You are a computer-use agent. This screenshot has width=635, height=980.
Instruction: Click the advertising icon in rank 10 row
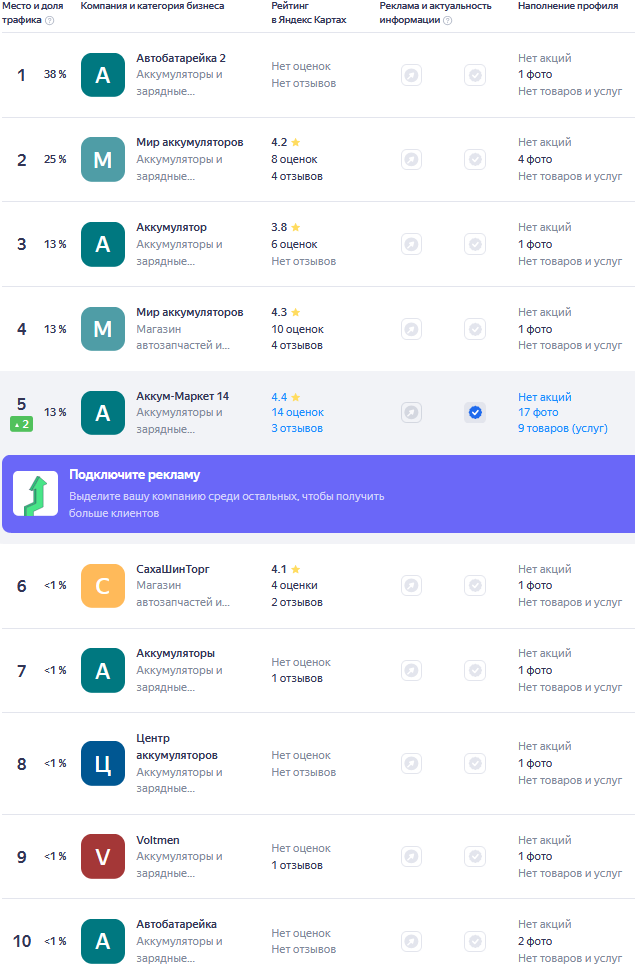(411, 941)
